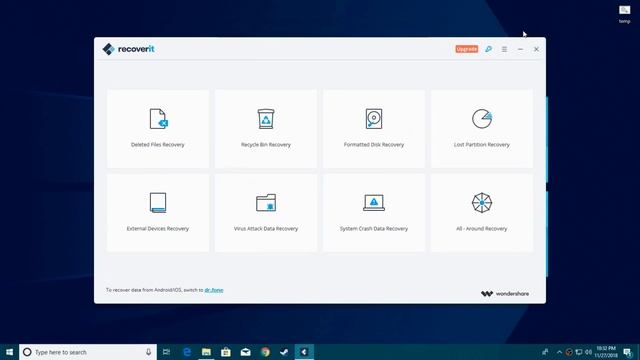Open the network icon in tray
Image resolution: width=640 pixels, height=360 pixels.
click(x=578, y=352)
